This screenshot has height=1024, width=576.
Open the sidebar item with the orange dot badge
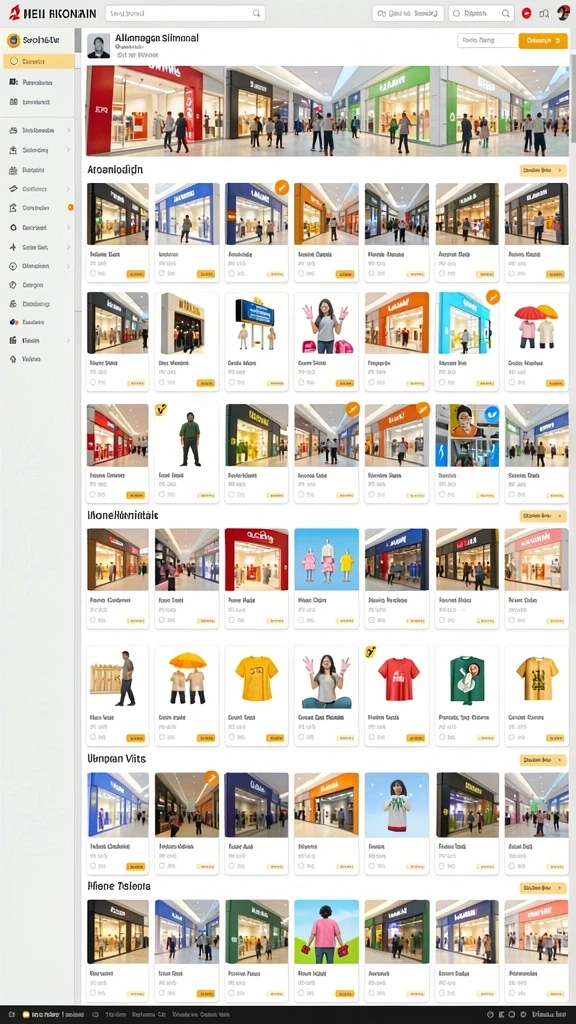click(39, 208)
